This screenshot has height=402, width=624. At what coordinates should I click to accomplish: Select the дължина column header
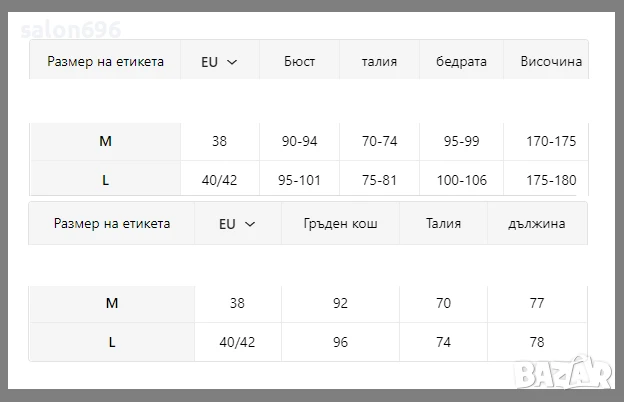[x=537, y=224]
